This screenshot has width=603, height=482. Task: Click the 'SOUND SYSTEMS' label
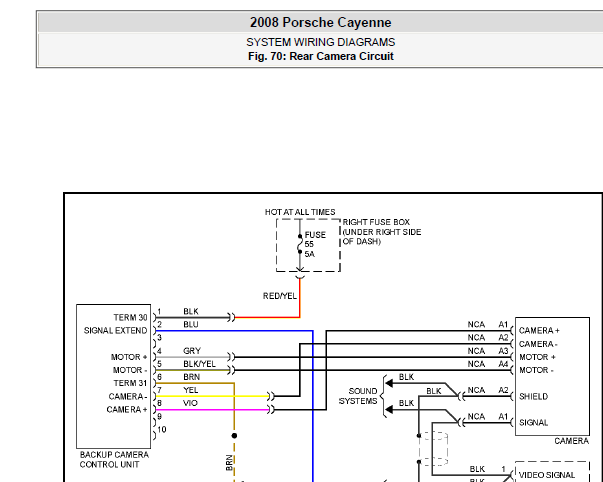[358, 396]
